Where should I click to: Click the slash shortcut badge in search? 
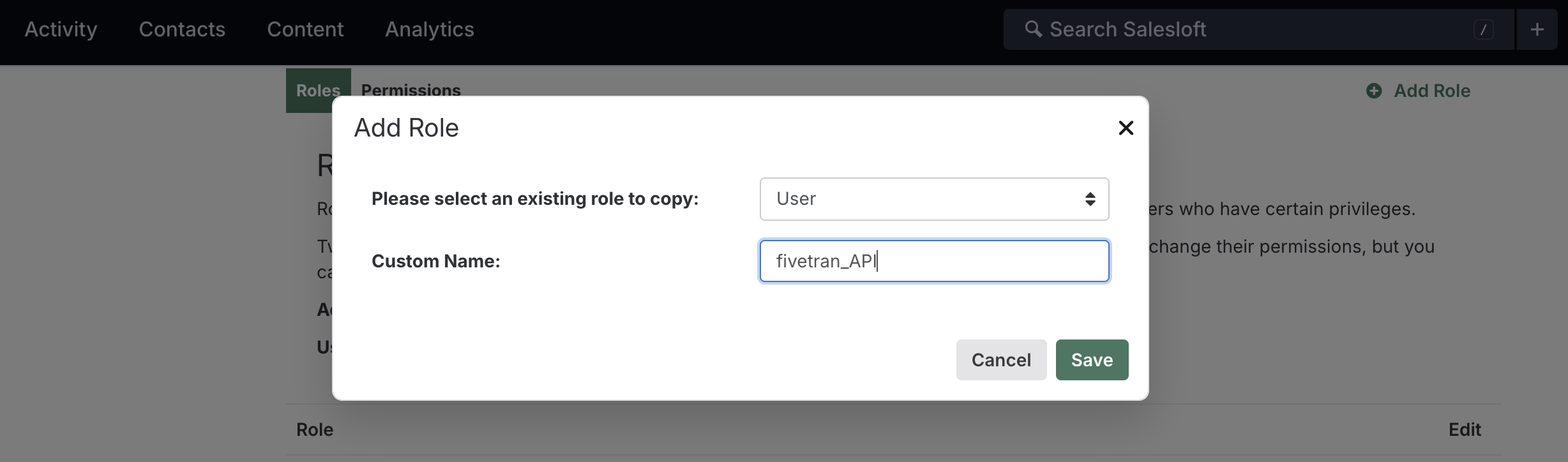(x=1484, y=29)
